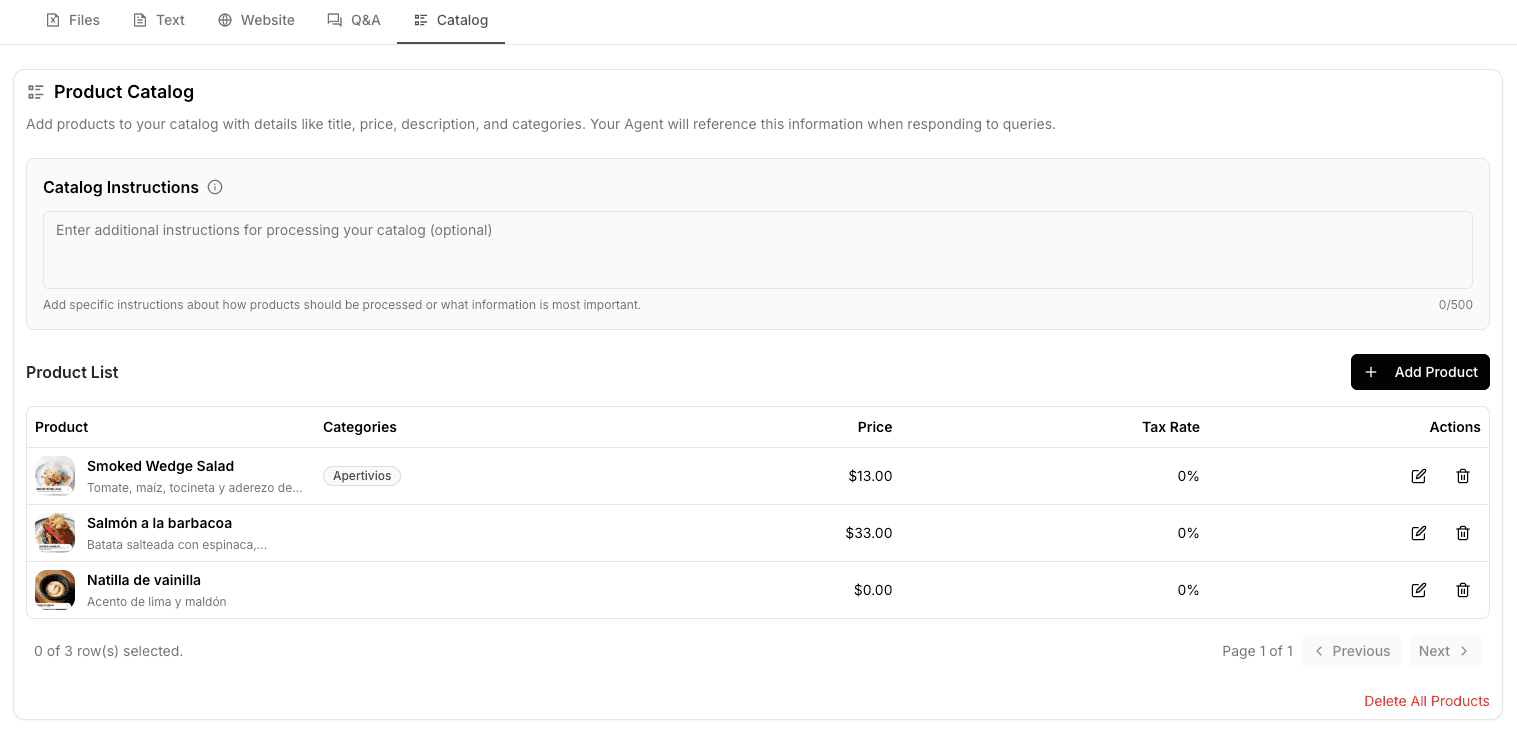Select the Apertivios category badge
Screen dimensions: 1517x737
coord(362,476)
